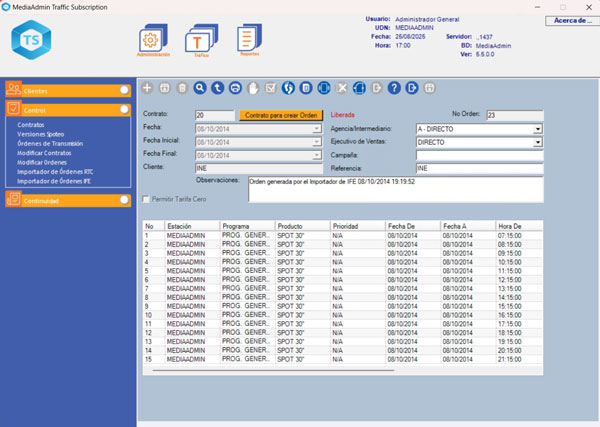
Task: Toggle the Clientes panel switch
Action: pyautogui.click(x=124, y=90)
